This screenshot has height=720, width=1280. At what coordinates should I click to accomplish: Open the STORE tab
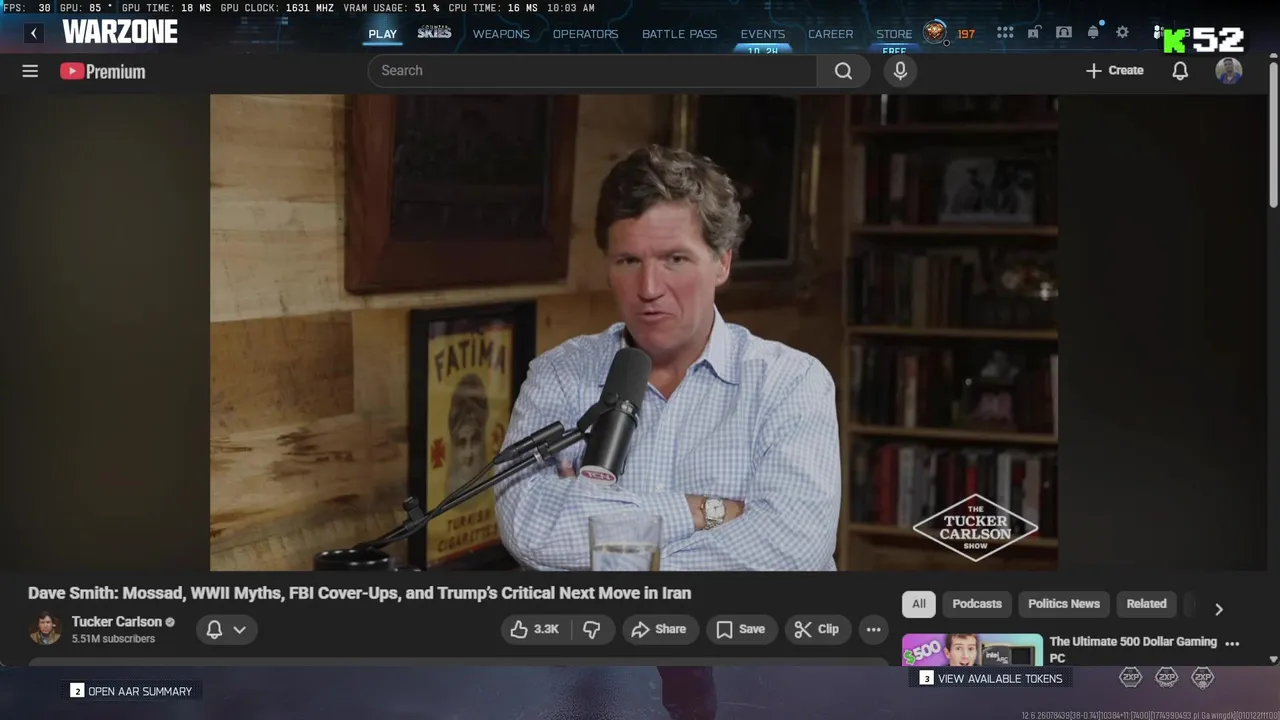pos(894,34)
